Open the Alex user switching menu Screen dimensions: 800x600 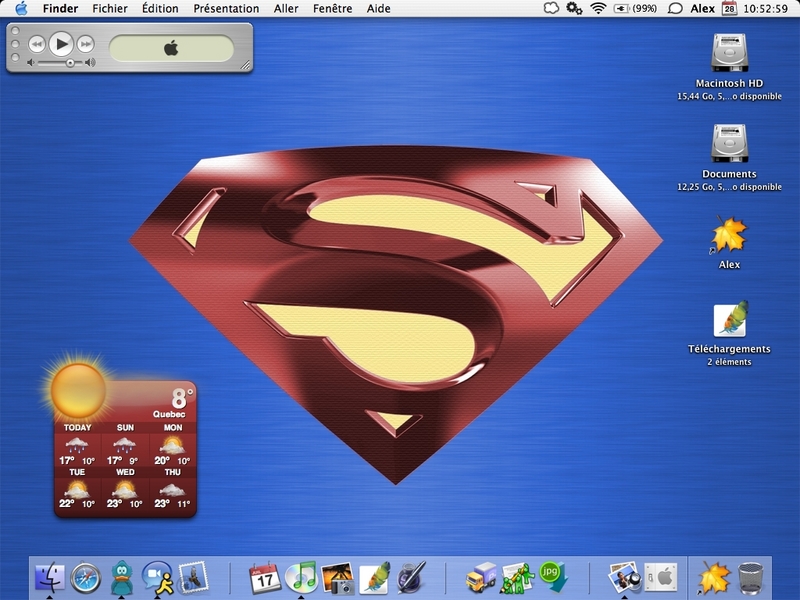tap(703, 8)
